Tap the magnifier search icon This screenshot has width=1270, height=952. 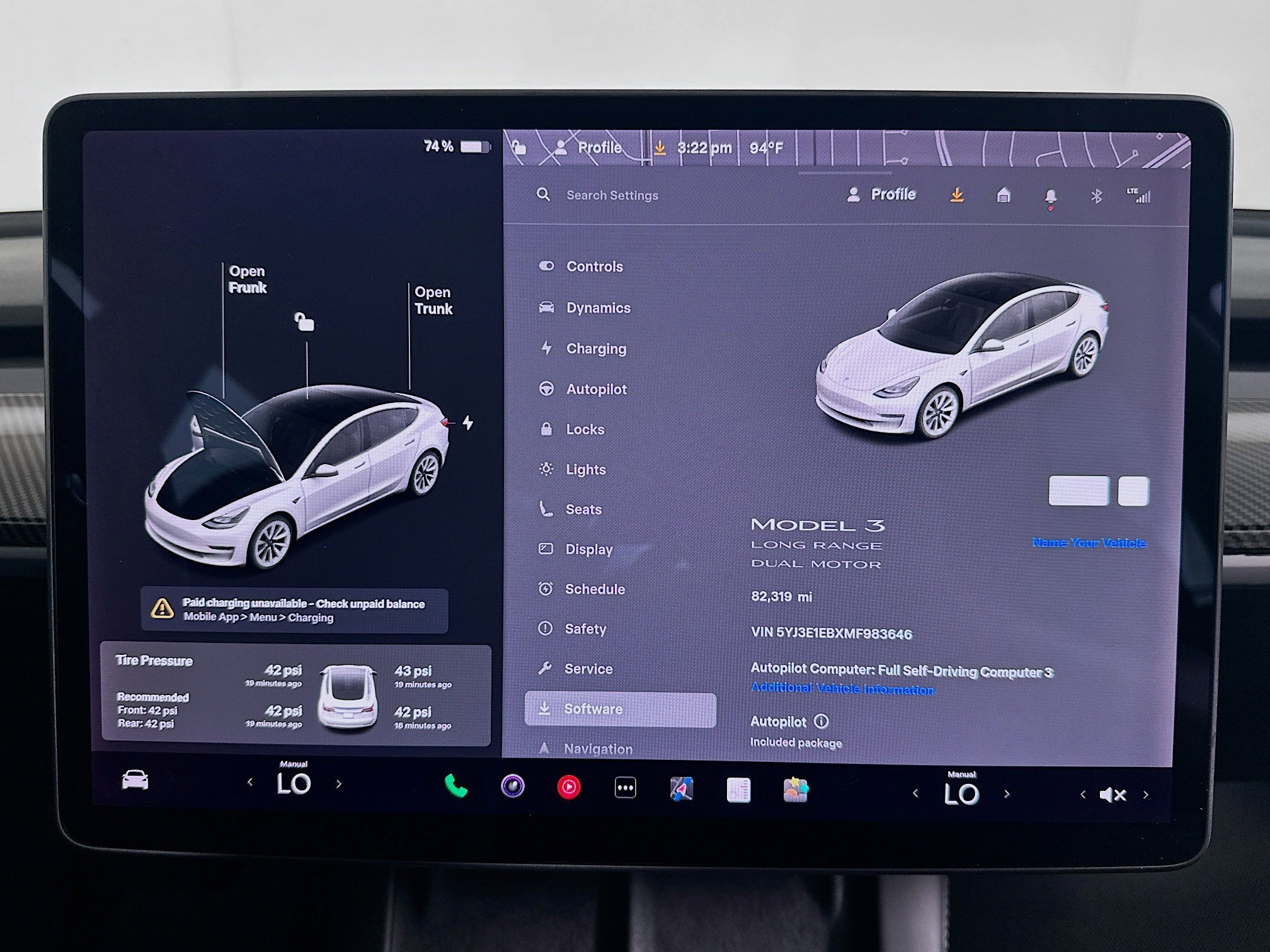(543, 195)
